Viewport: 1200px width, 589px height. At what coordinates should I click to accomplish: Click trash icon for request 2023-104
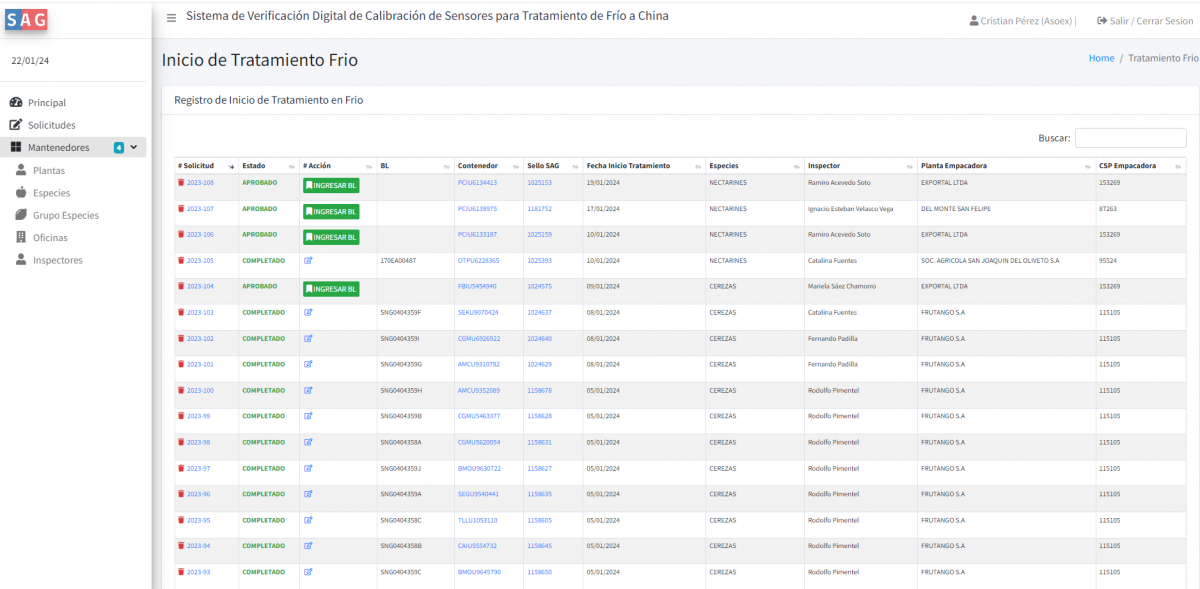click(x=181, y=287)
